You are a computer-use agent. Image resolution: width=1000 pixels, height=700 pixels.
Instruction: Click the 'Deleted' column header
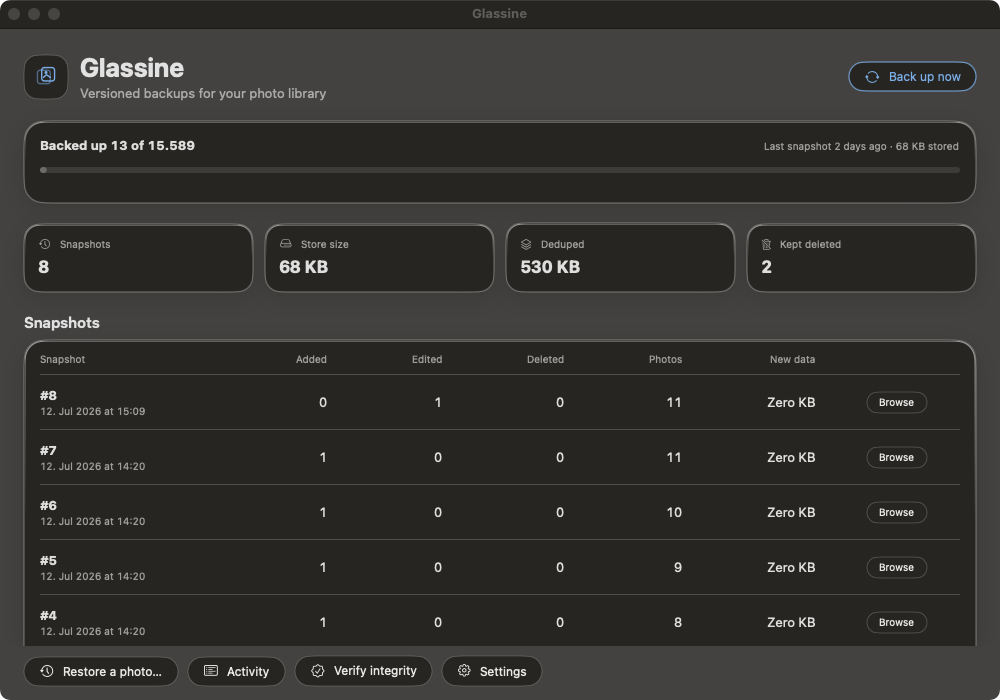click(545, 360)
